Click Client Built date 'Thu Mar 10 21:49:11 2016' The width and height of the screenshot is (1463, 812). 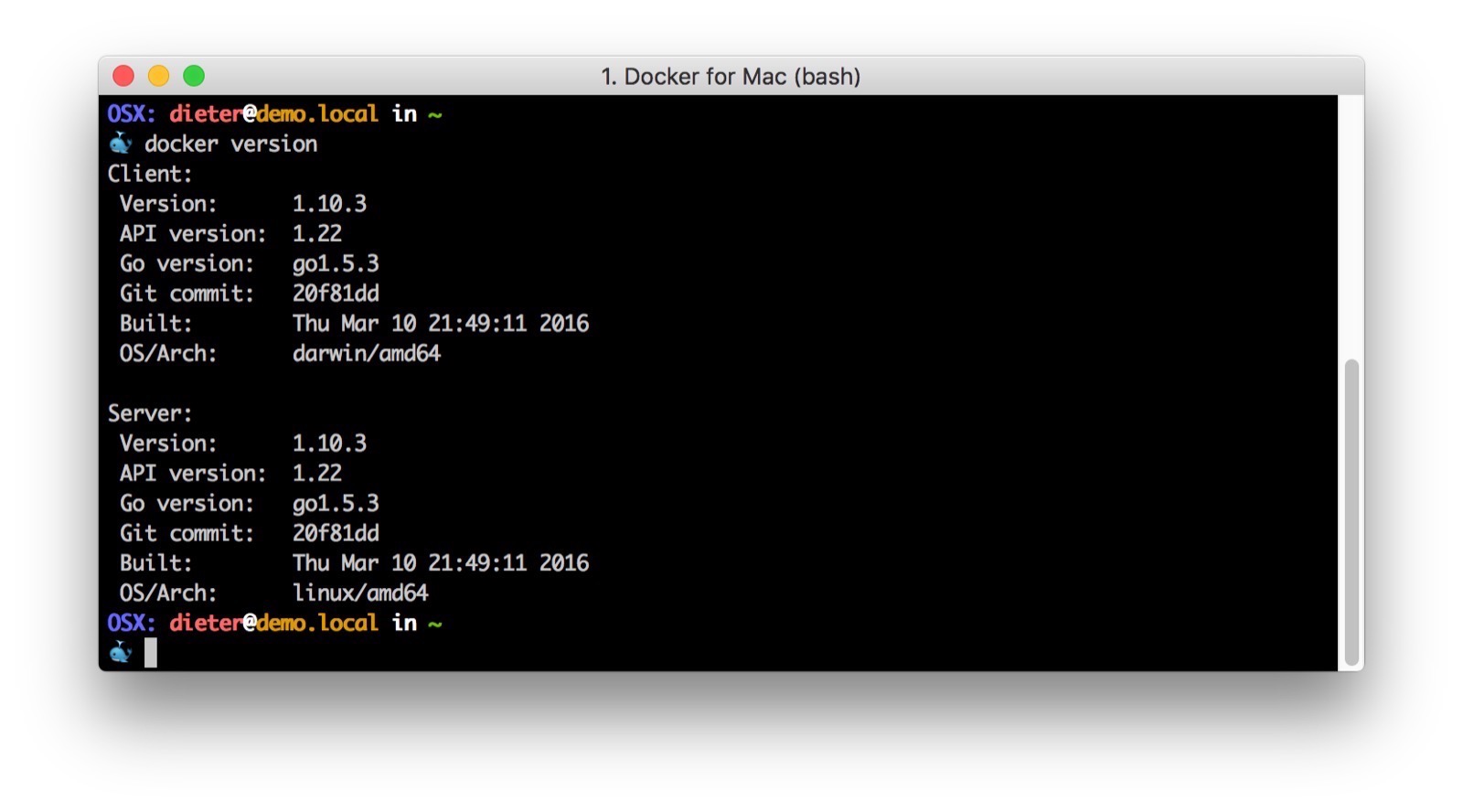coord(441,323)
